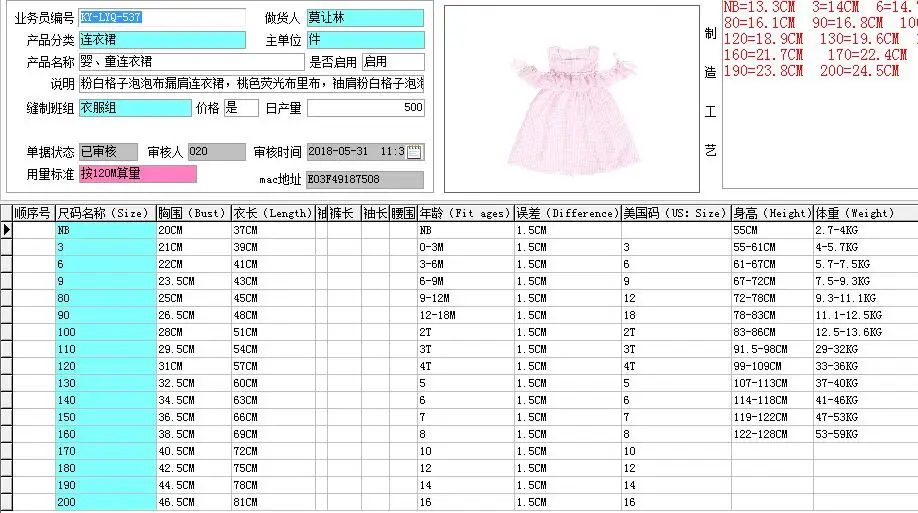Click length cell 37CM
918x513 pixels.
(x=273, y=230)
